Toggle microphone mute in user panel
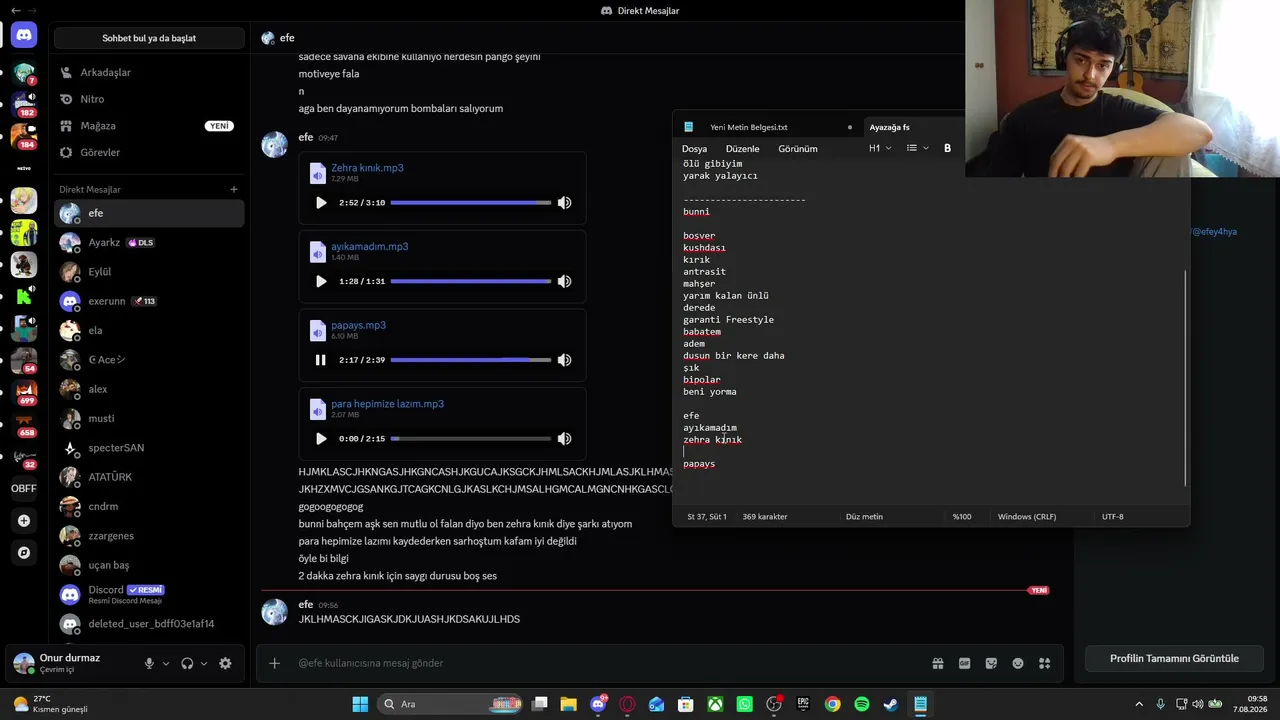The width and height of the screenshot is (1280, 720). [x=149, y=663]
